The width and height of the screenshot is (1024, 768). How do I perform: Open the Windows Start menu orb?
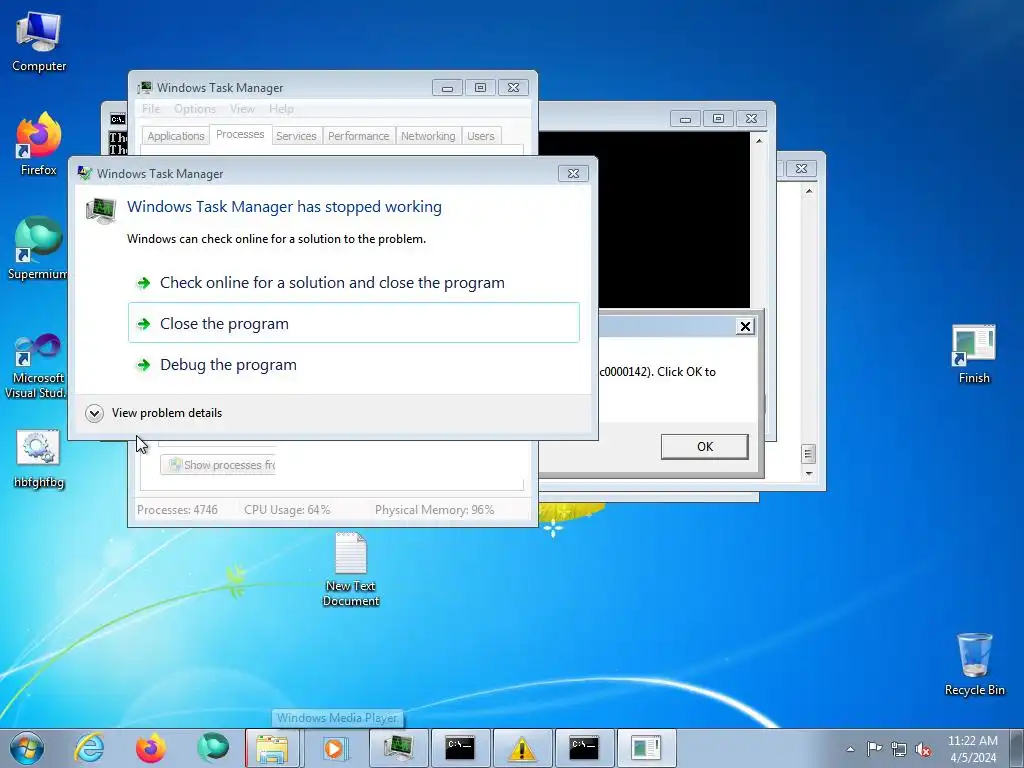coord(27,748)
